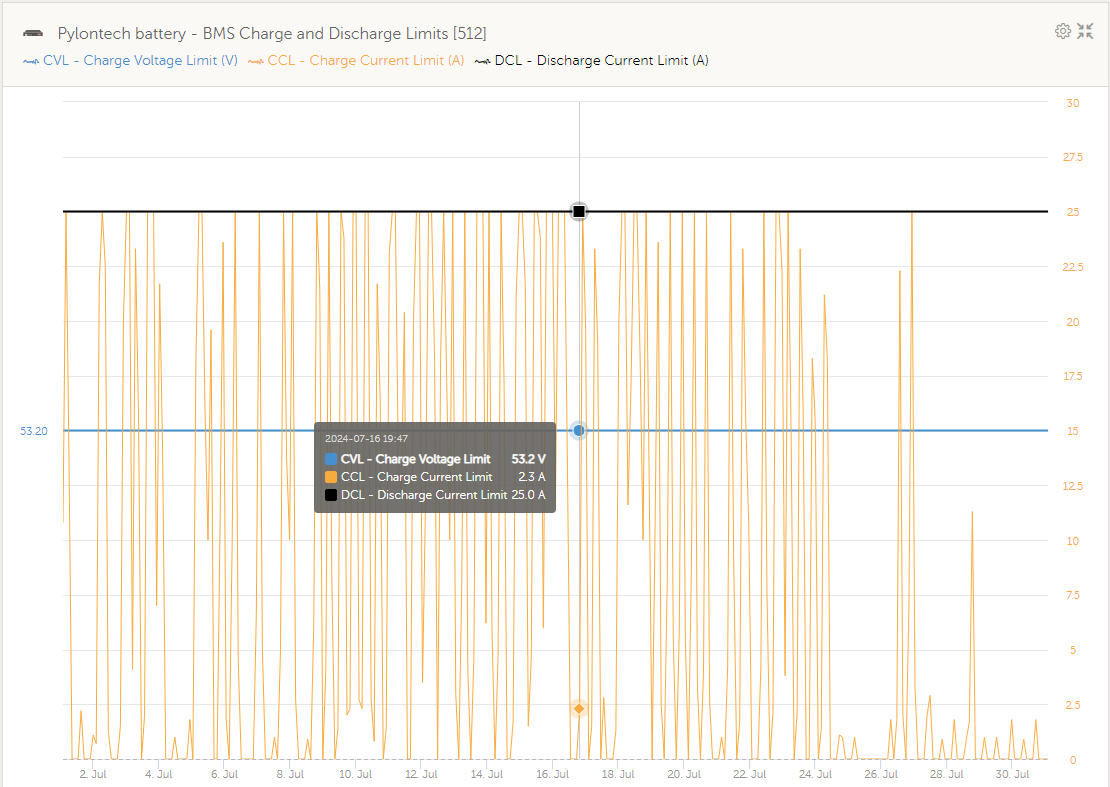Open the widget settings gear icon
This screenshot has width=1110, height=787.
coord(1063,31)
